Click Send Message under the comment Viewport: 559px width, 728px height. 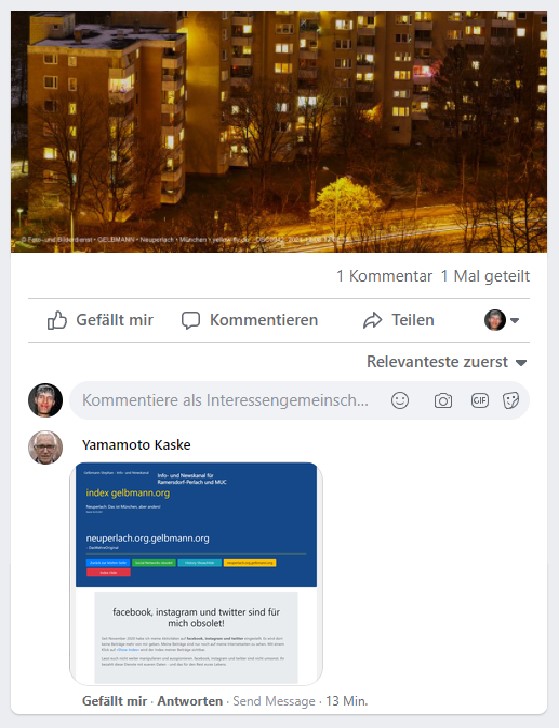274,701
